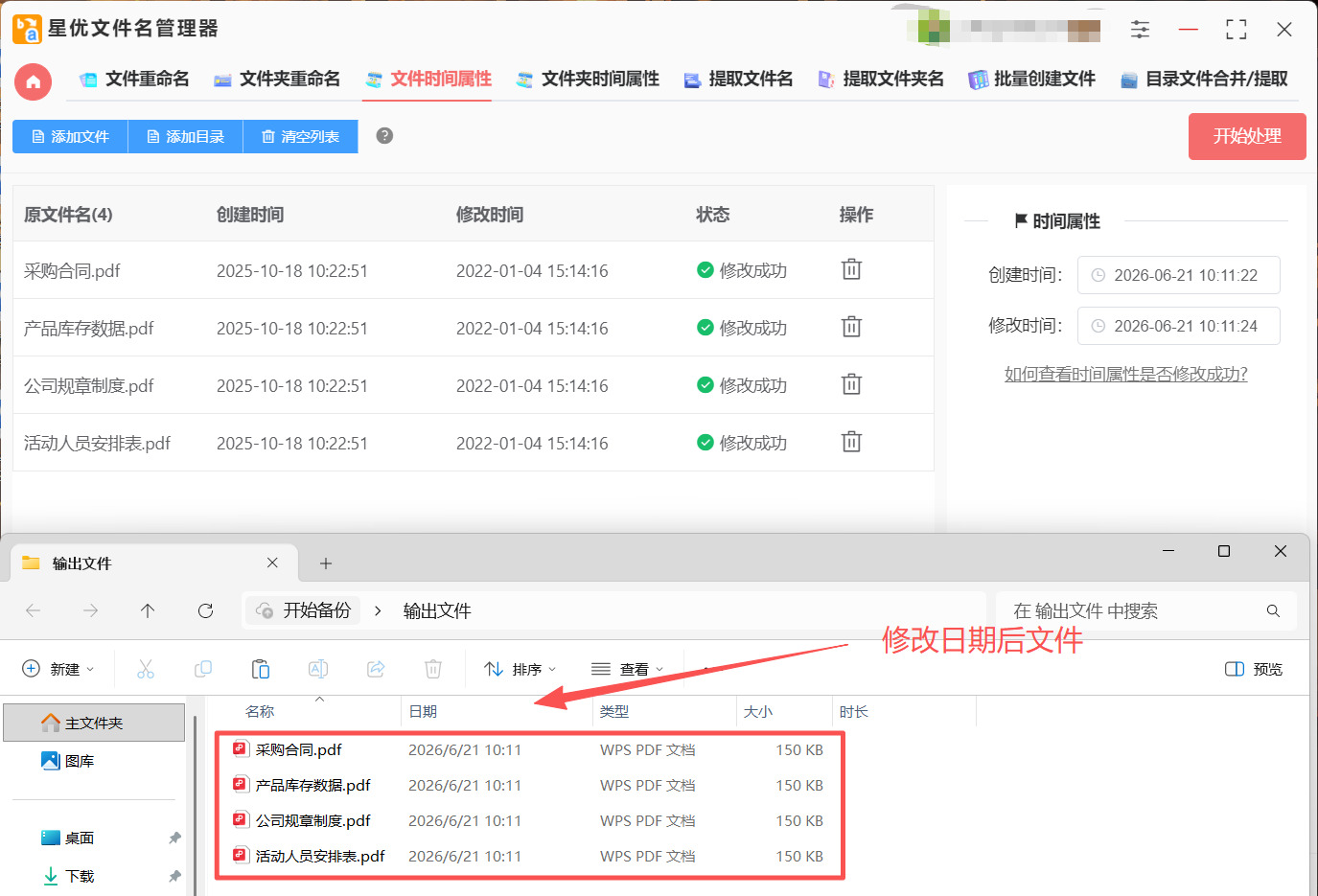The image size is (1318, 896).
Task: Go up one folder level in explorer
Action: pos(148,610)
